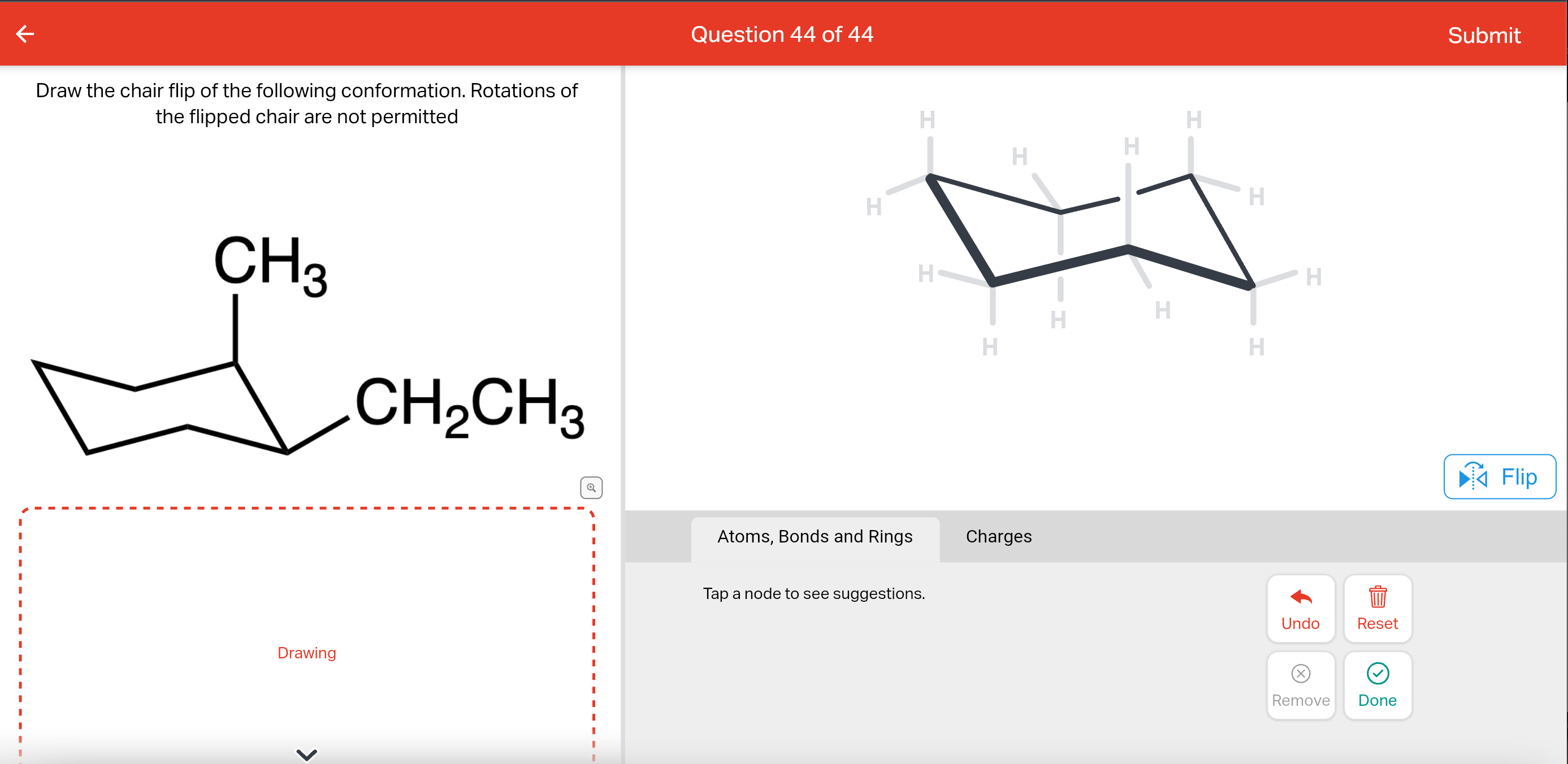Tap the top-left carbon node of the chair

click(929, 176)
